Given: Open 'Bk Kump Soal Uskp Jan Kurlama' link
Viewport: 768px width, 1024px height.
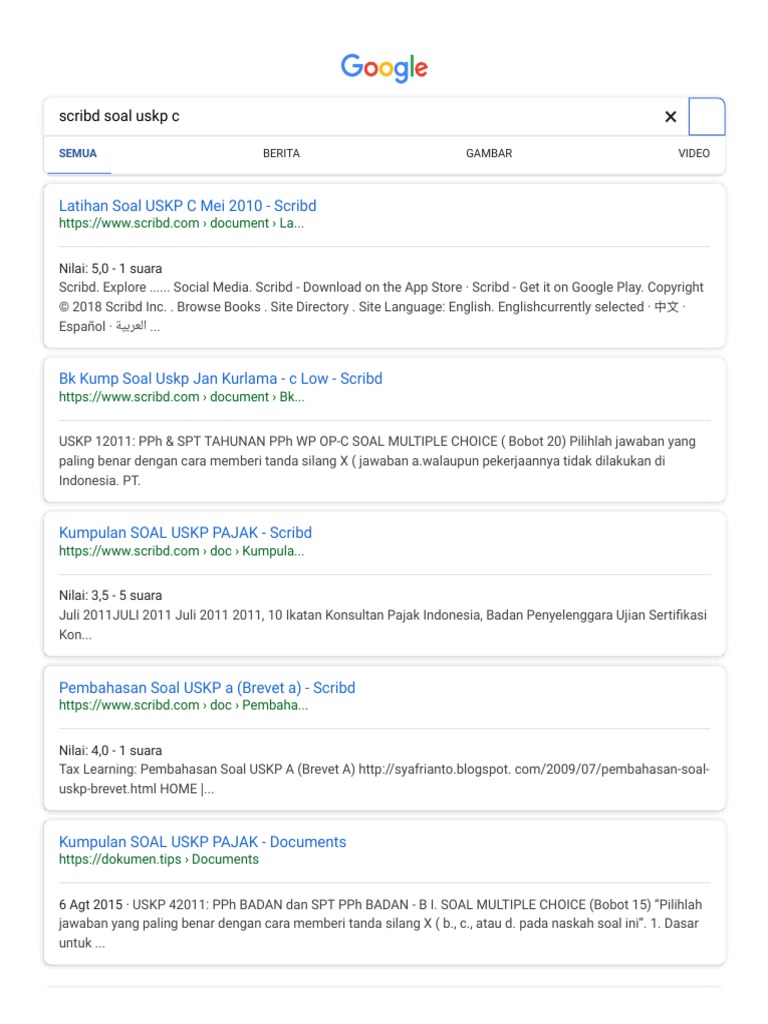Looking at the screenshot, I should pyautogui.click(x=220, y=379).
